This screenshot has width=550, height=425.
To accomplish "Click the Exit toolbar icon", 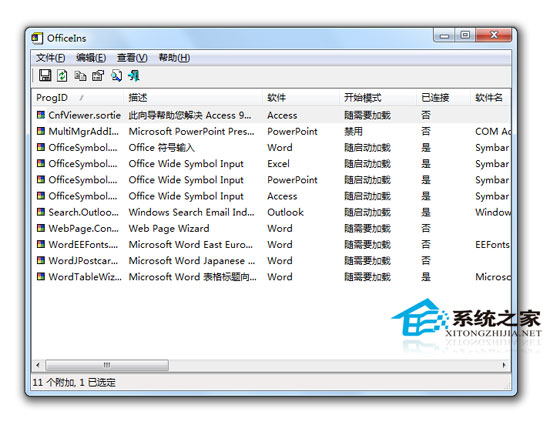I will pos(134,75).
